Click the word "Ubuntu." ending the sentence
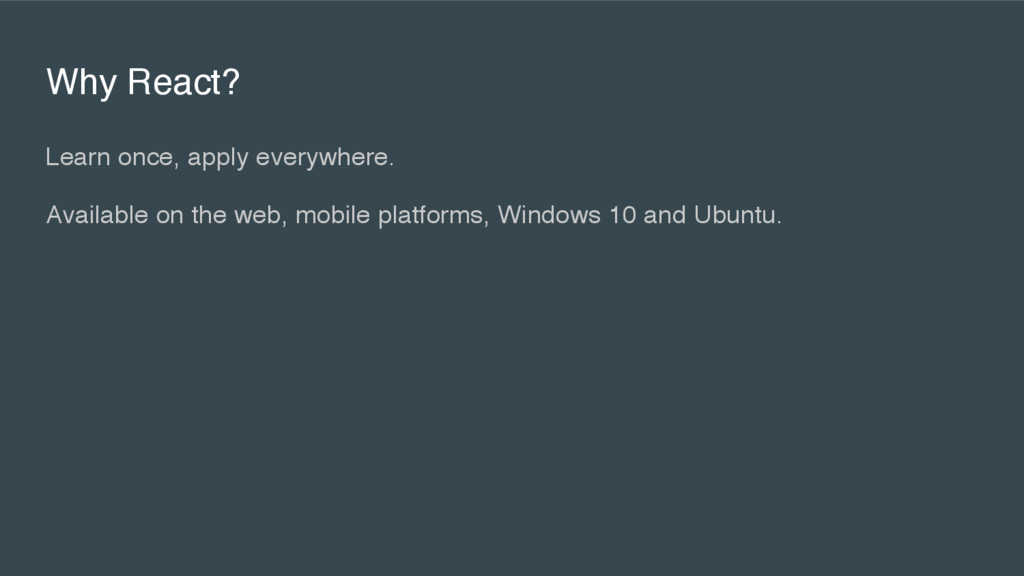The width and height of the screenshot is (1024, 576). point(737,215)
